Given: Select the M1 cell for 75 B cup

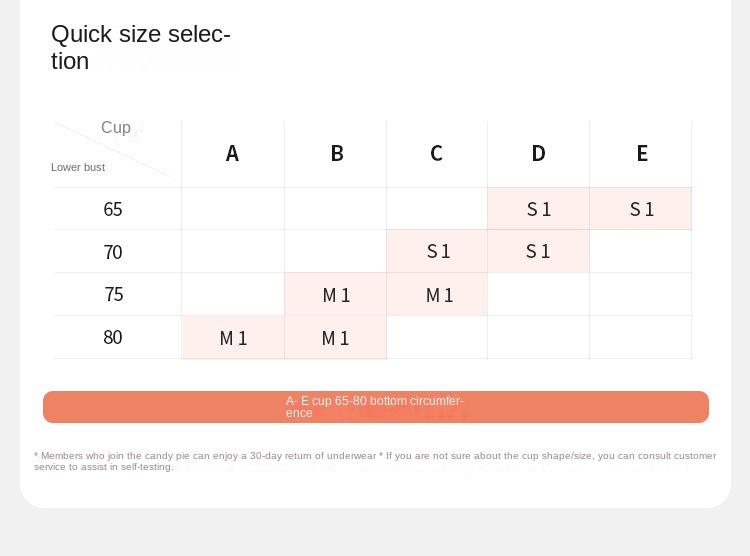Looking at the screenshot, I should pos(336,295).
